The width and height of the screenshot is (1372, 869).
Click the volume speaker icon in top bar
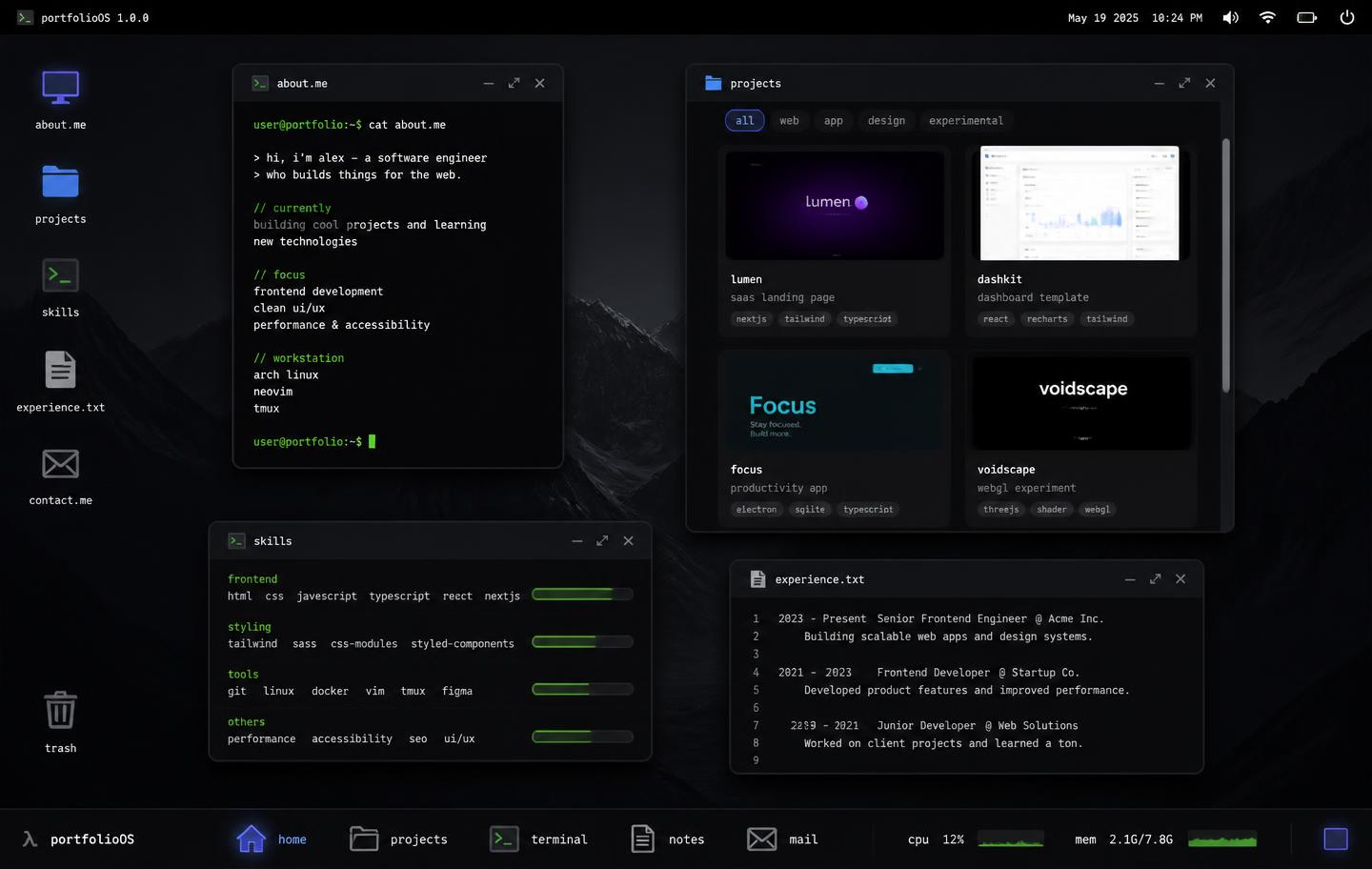click(1231, 17)
